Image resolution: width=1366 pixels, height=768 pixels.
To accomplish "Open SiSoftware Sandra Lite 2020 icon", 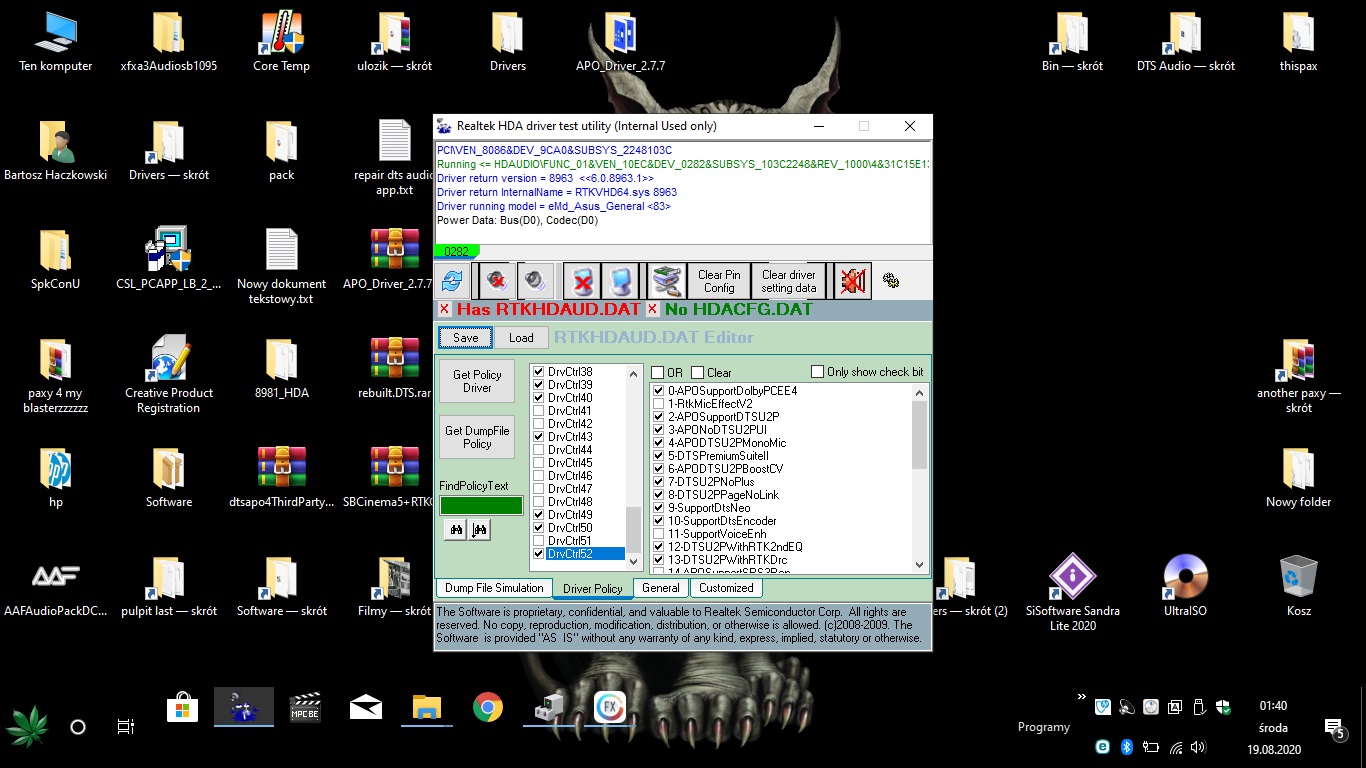I will click(x=1073, y=593).
